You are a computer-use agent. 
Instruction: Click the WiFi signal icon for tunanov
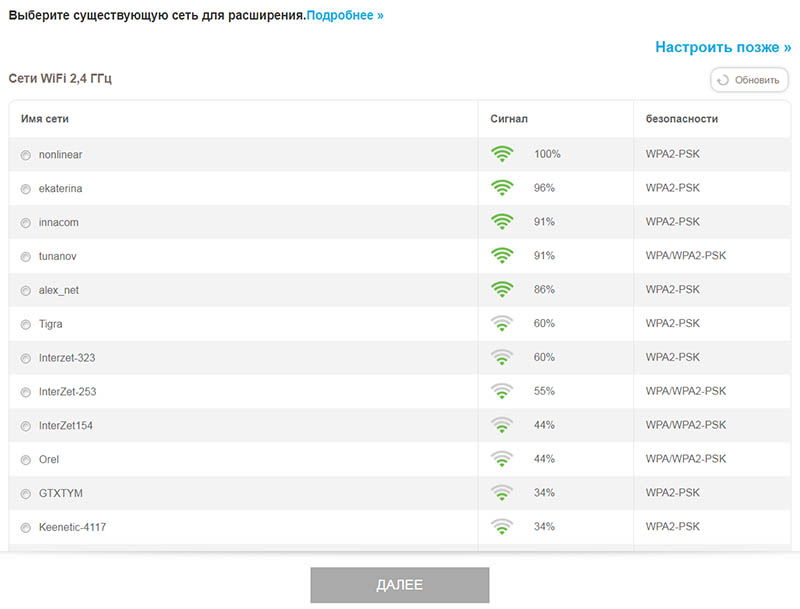click(x=502, y=256)
